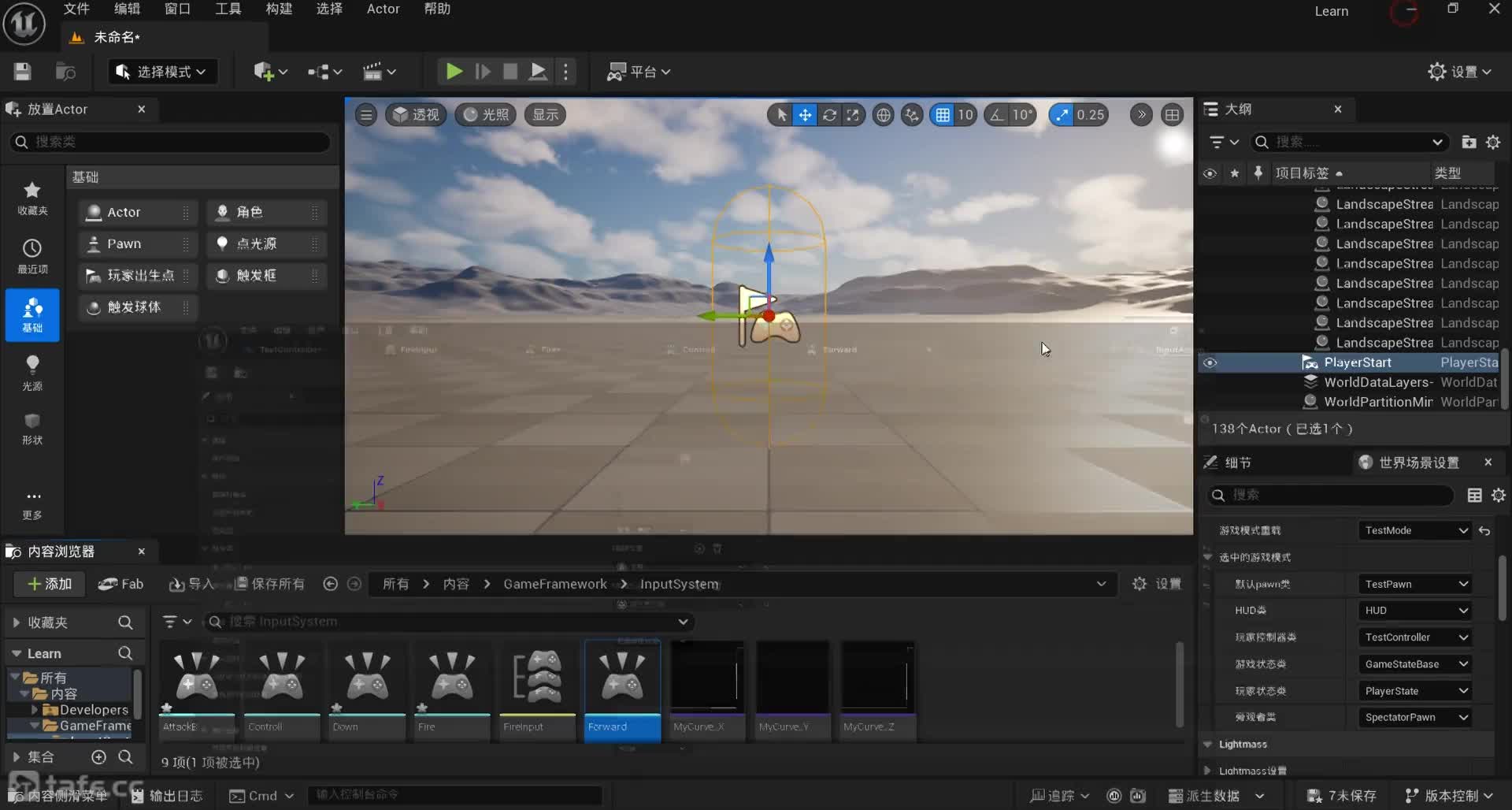Toggle grid snapping in the viewport
The height and width of the screenshot is (810, 1512).
(943, 115)
